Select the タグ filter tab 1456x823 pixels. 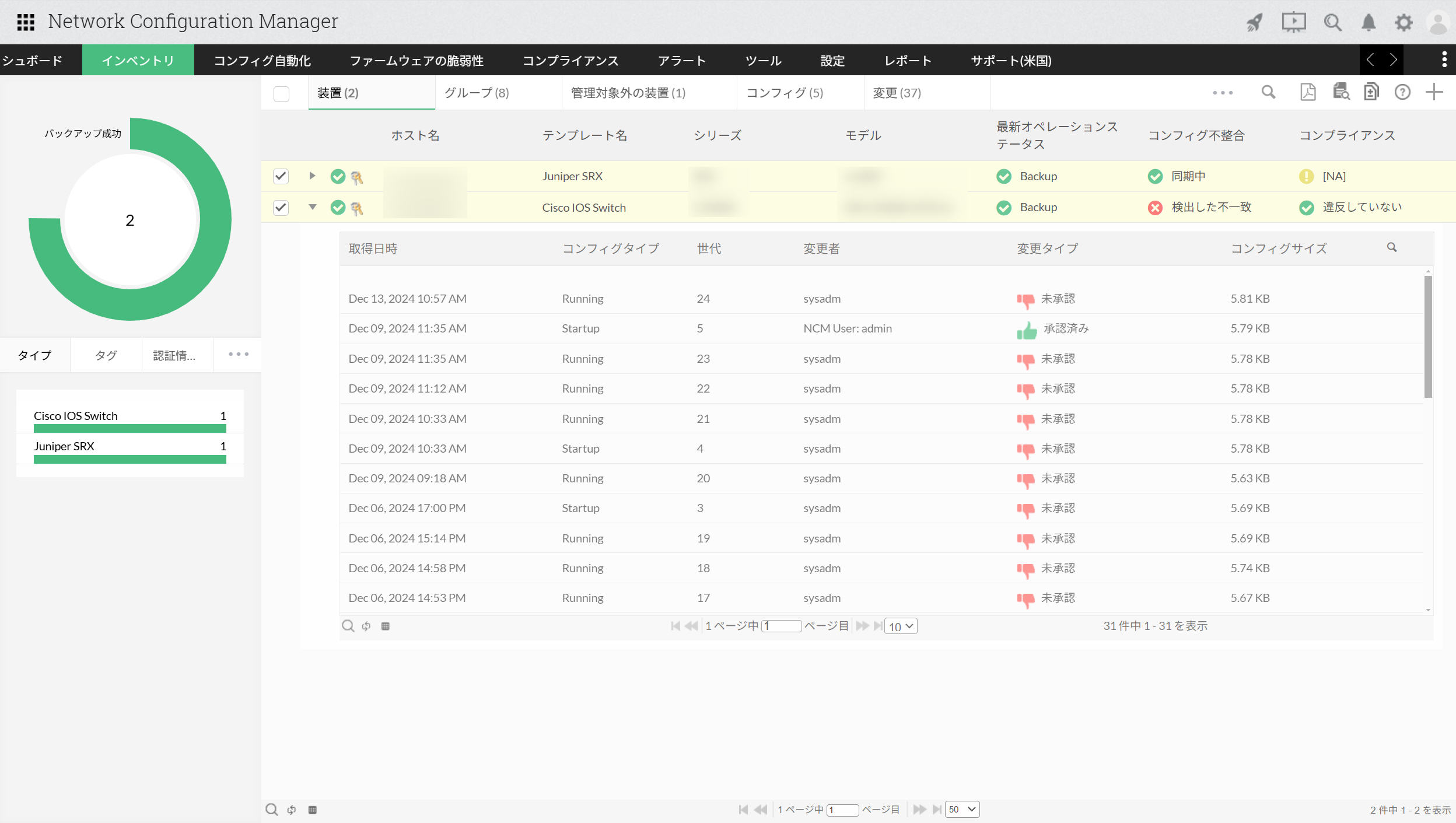tap(106, 355)
